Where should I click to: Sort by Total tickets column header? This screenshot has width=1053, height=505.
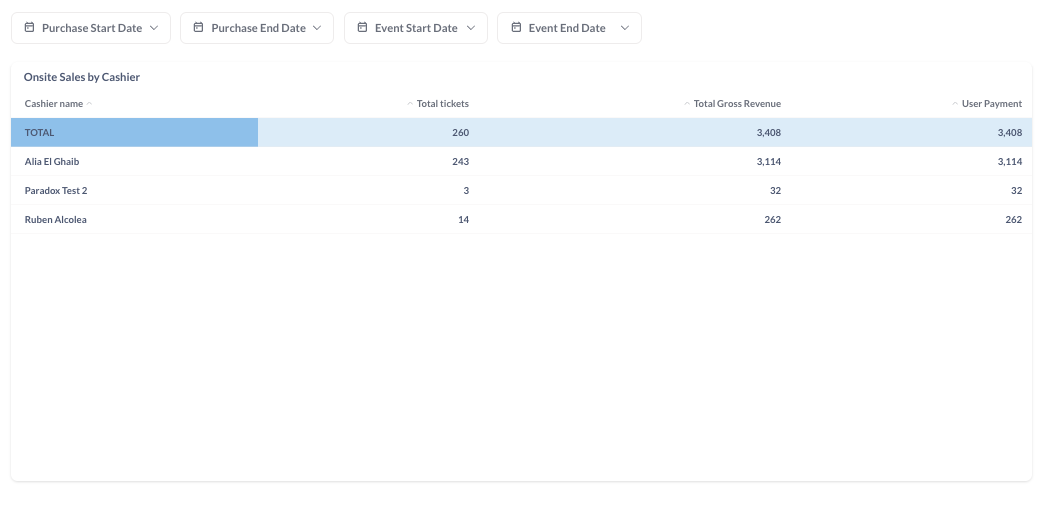pyautogui.click(x=443, y=103)
